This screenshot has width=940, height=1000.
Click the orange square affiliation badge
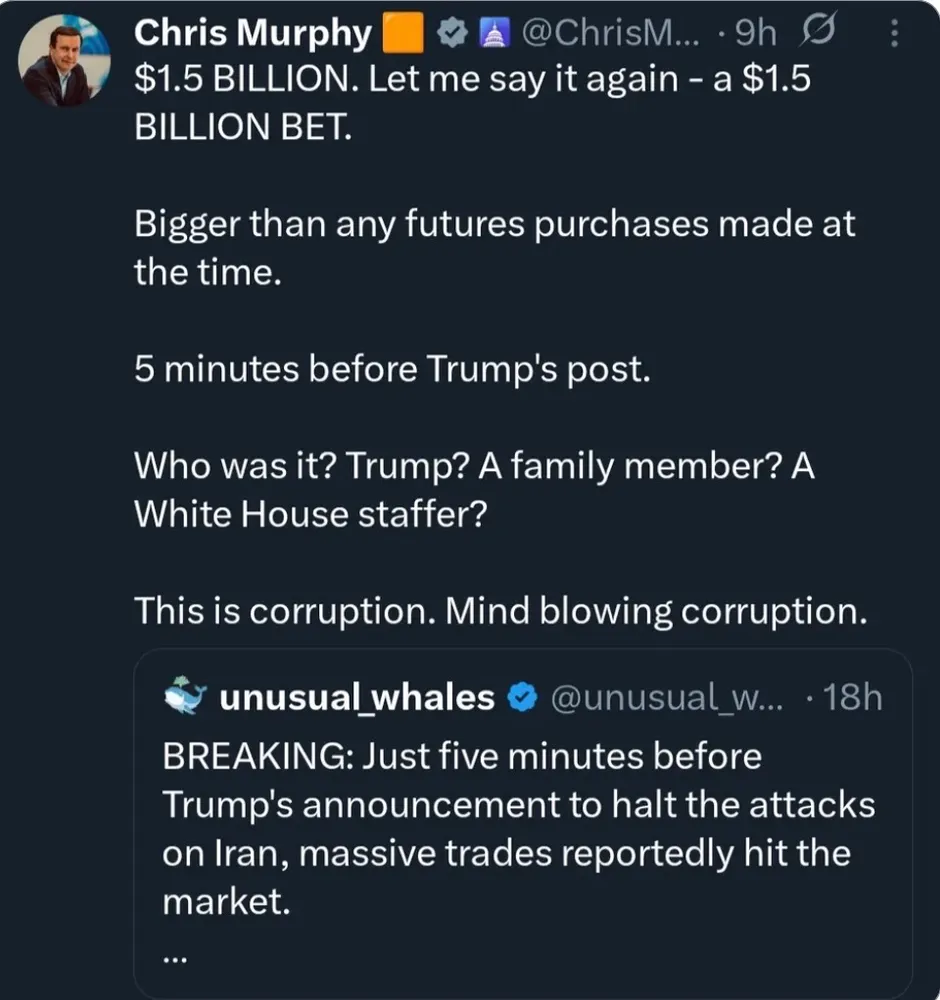[404, 35]
